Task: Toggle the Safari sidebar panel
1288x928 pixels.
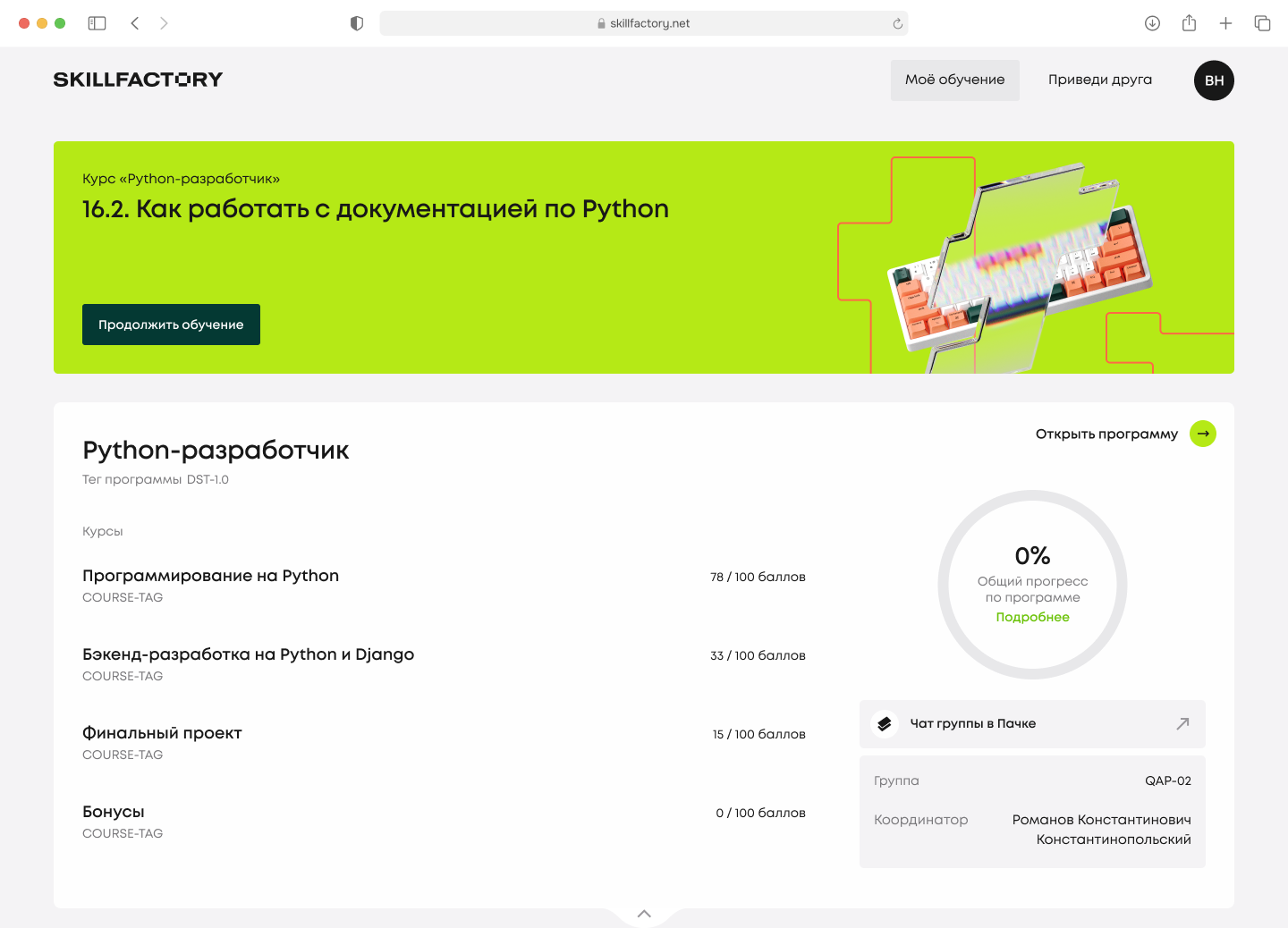Action: pyautogui.click(x=97, y=23)
